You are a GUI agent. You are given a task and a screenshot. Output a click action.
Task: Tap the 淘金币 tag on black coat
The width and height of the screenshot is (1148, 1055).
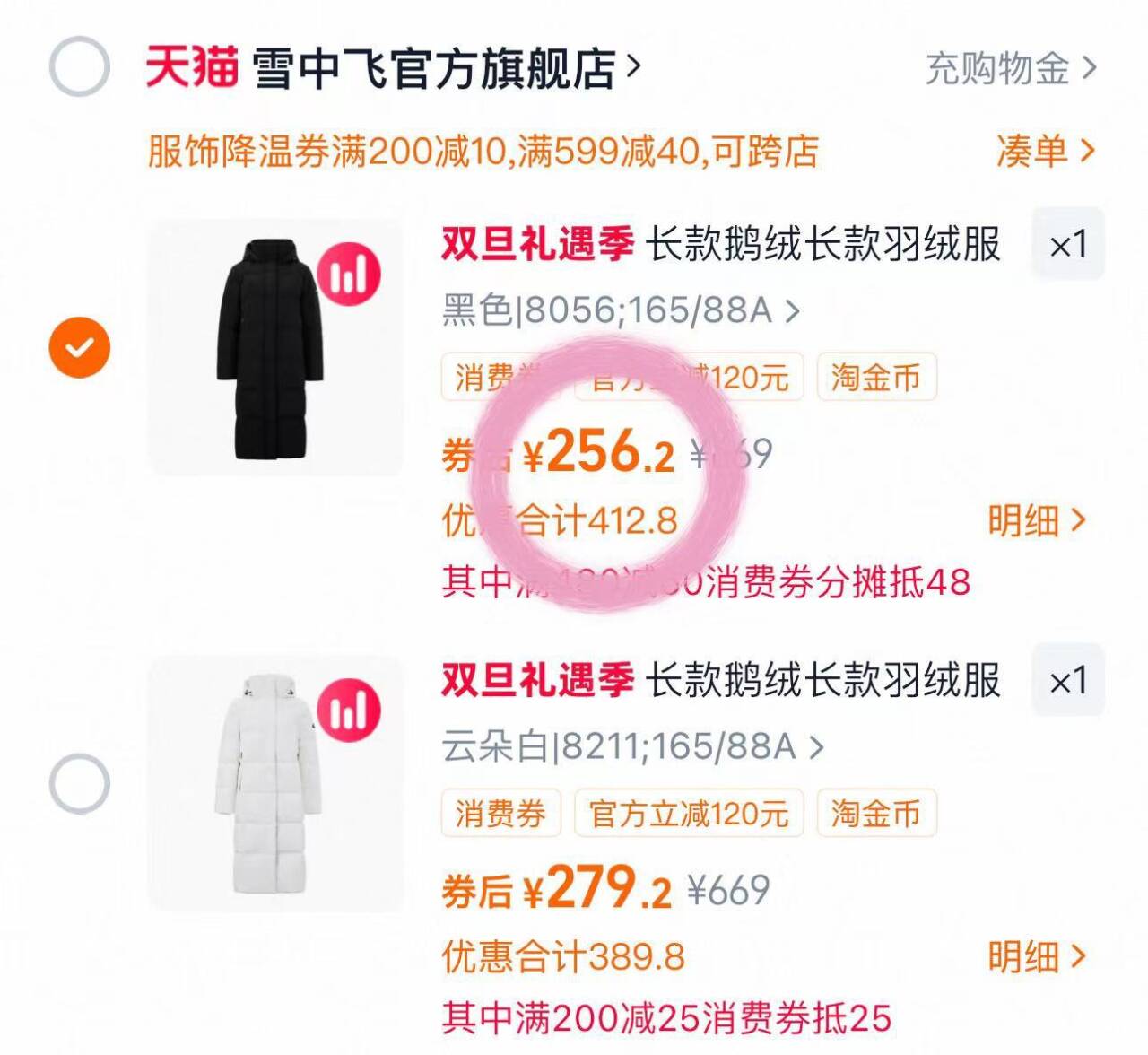pyautogui.click(x=876, y=377)
